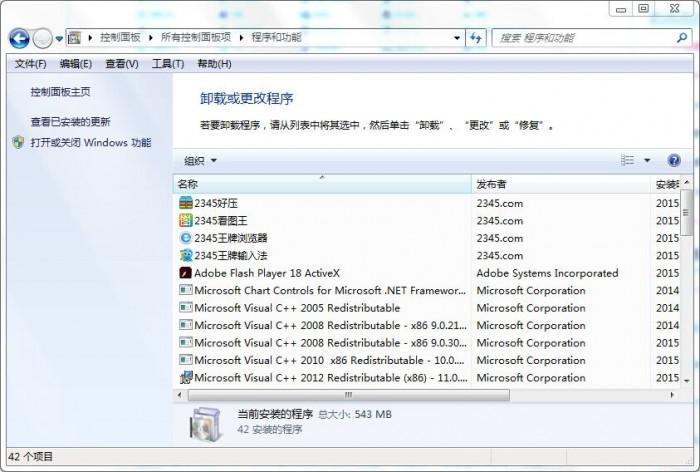Open the 文件(F) menu
700x472 pixels.
pos(30,64)
